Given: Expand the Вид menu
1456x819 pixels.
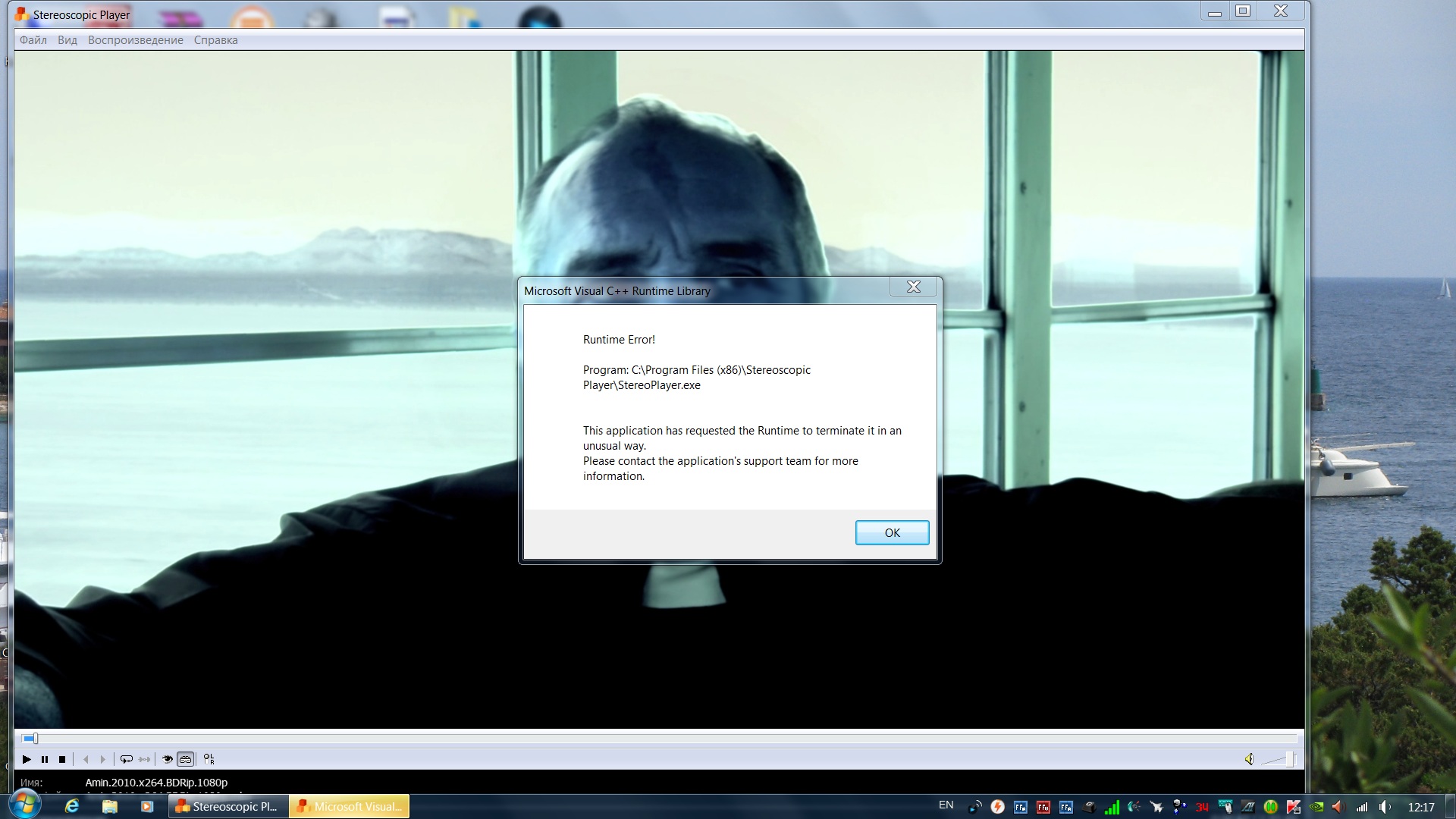Looking at the screenshot, I should (67, 40).
